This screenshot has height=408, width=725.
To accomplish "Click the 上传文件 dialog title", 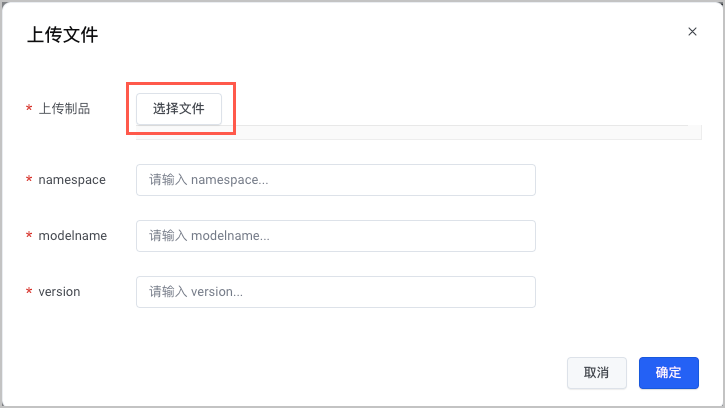I will point(62,35).
